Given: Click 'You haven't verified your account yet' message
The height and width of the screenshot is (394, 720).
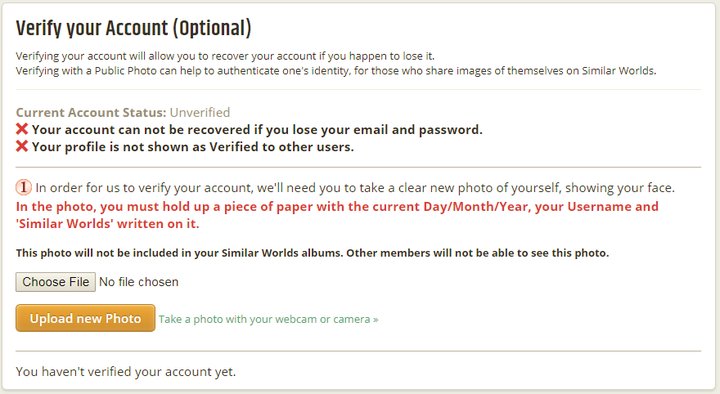Looking at the screenshot, I should 126,371.
